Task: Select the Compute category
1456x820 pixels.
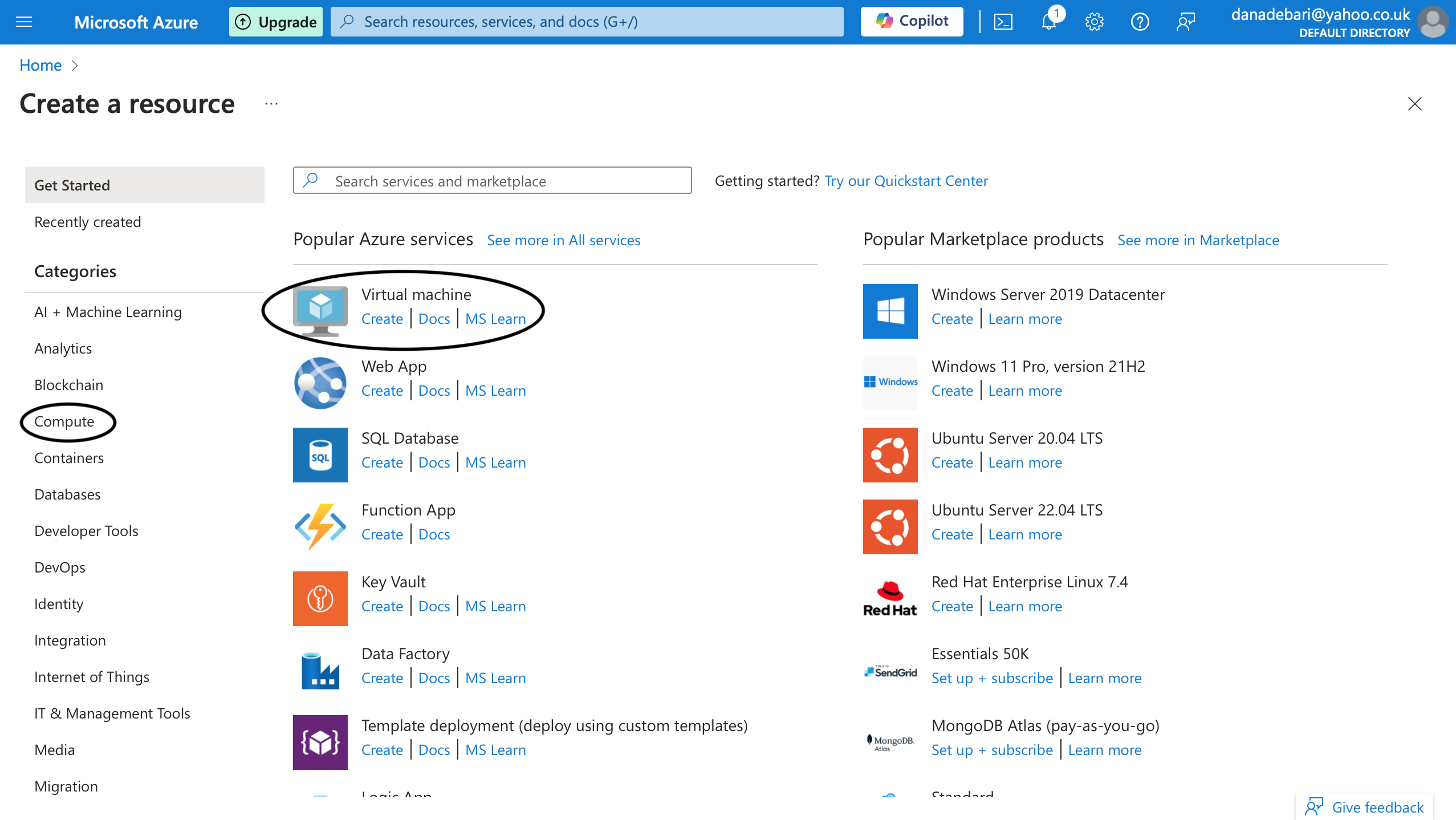Action: click(x=64, y=421)
